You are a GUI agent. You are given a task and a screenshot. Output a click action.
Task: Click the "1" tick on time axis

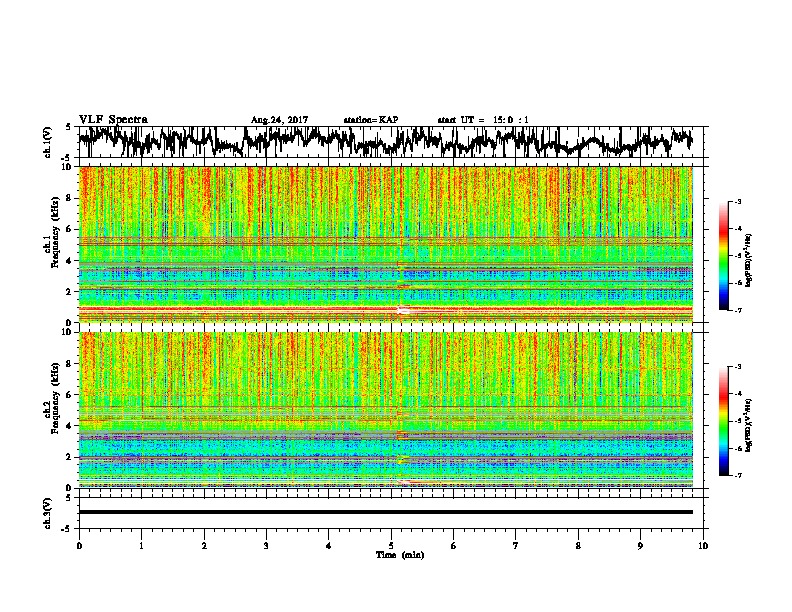tap(141, 546)
